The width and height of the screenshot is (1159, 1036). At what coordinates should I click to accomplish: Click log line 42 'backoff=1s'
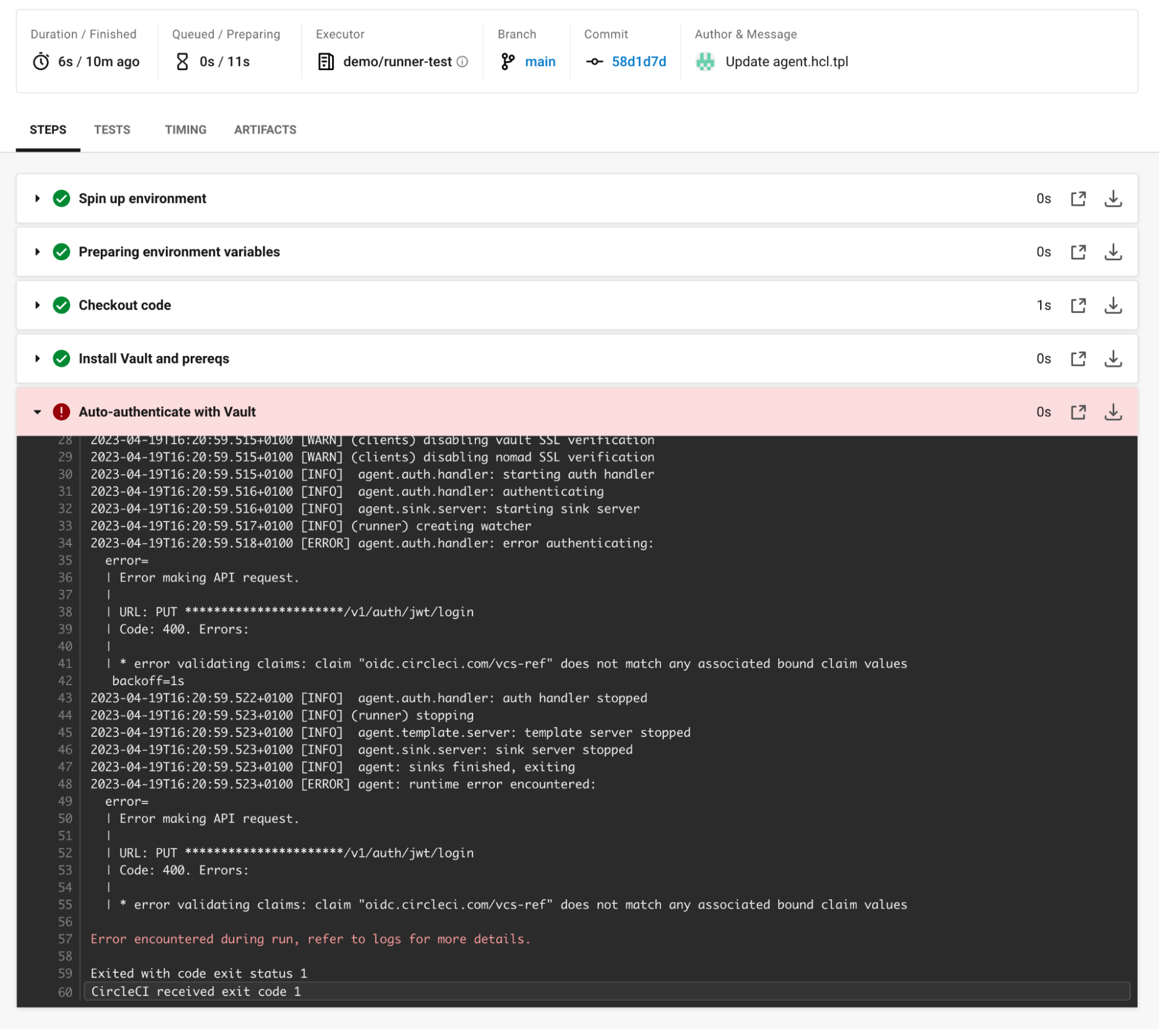pyautogui.click(x=148, y=681)
